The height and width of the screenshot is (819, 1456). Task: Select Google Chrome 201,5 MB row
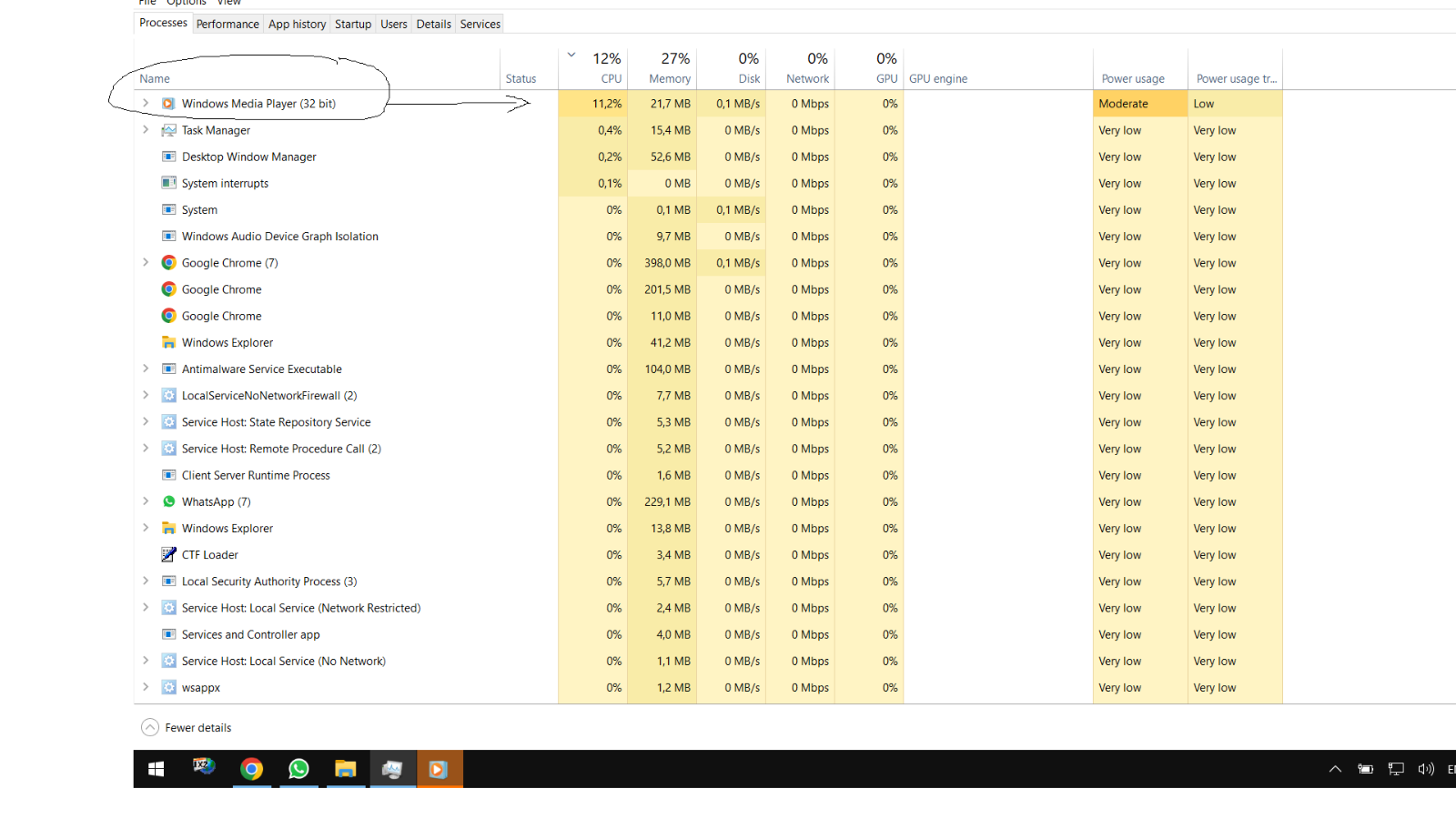click(708, 289)
